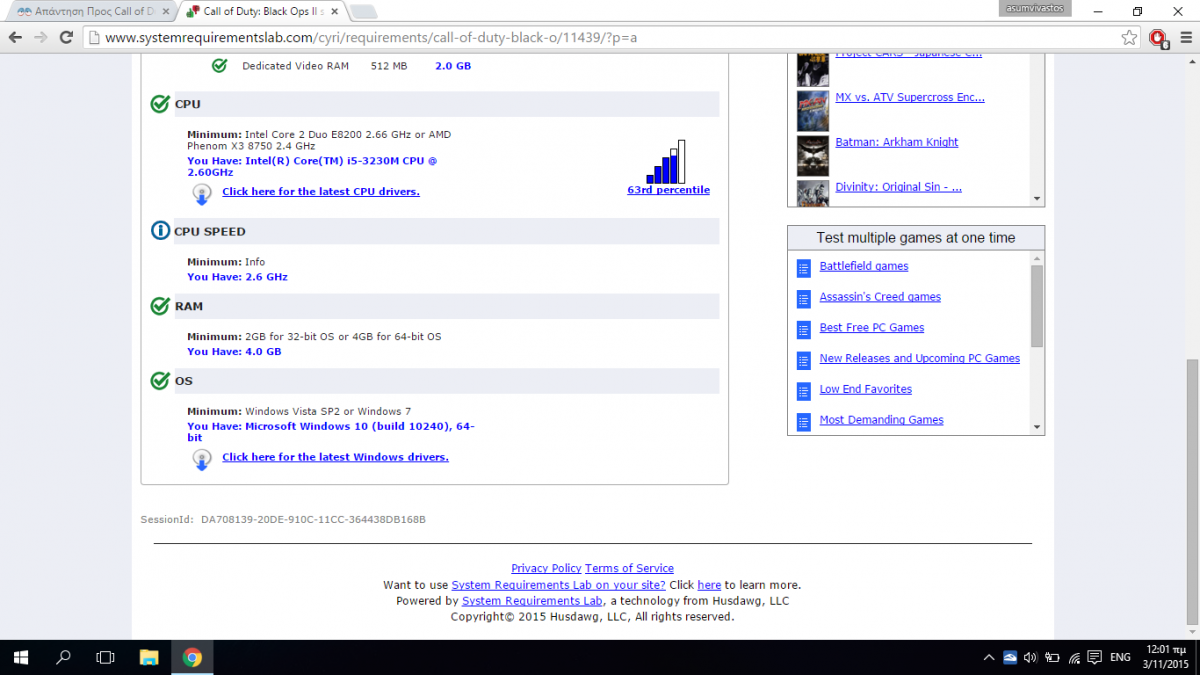Click the battery tray icon
Image resolution: width=1200 pixels, height=675 pixels.
click(1053, 657)
